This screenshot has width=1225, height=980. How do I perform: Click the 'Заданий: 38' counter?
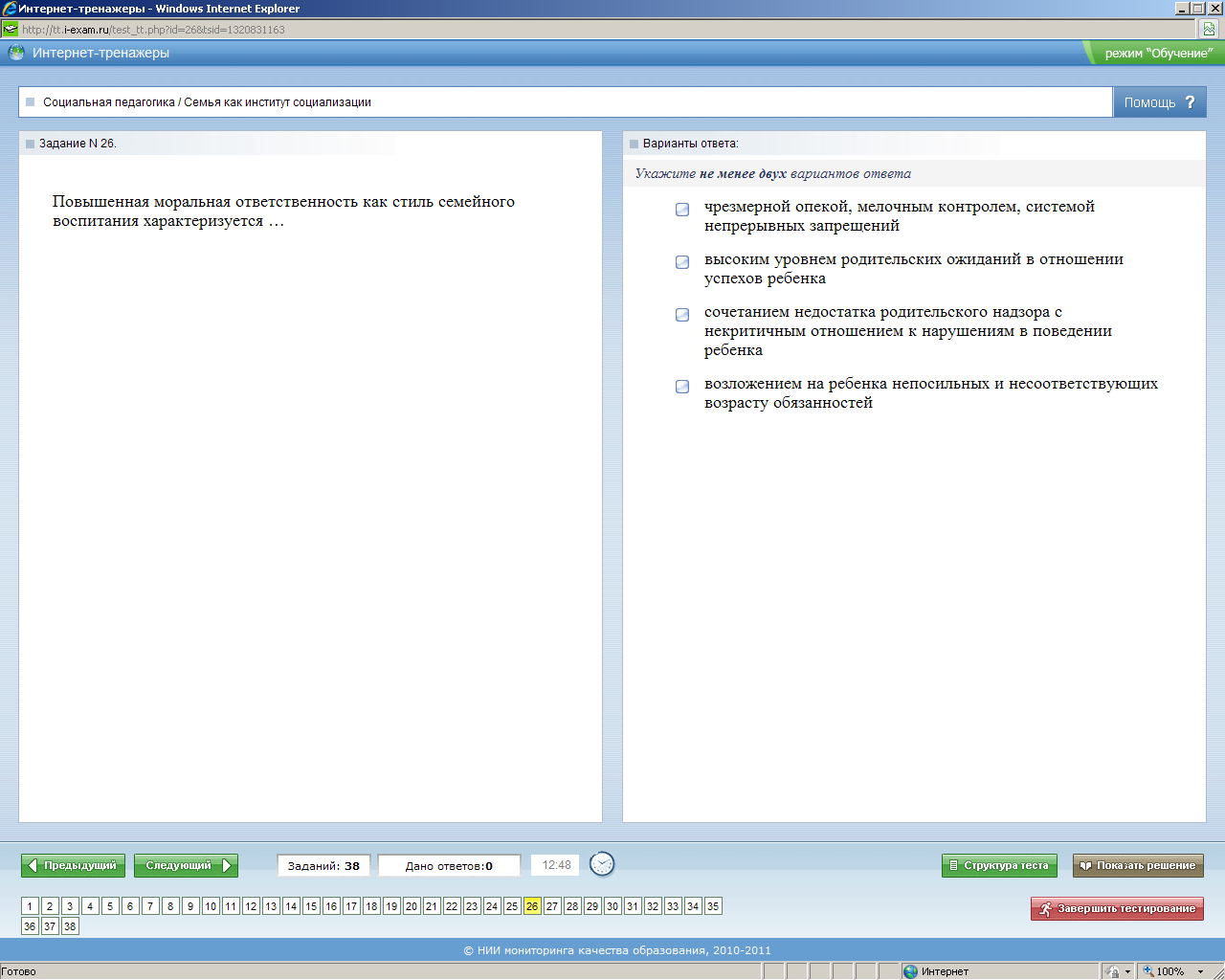pyautogui.click(x=323, y=865)
